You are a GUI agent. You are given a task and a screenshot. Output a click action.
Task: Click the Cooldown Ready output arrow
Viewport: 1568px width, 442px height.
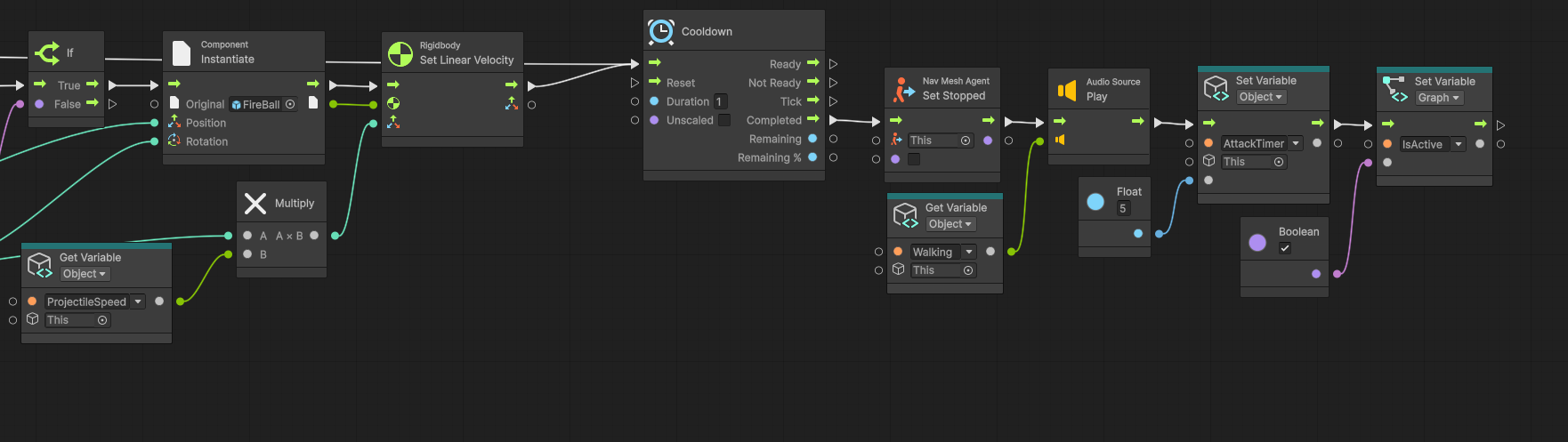click(812, 63)
